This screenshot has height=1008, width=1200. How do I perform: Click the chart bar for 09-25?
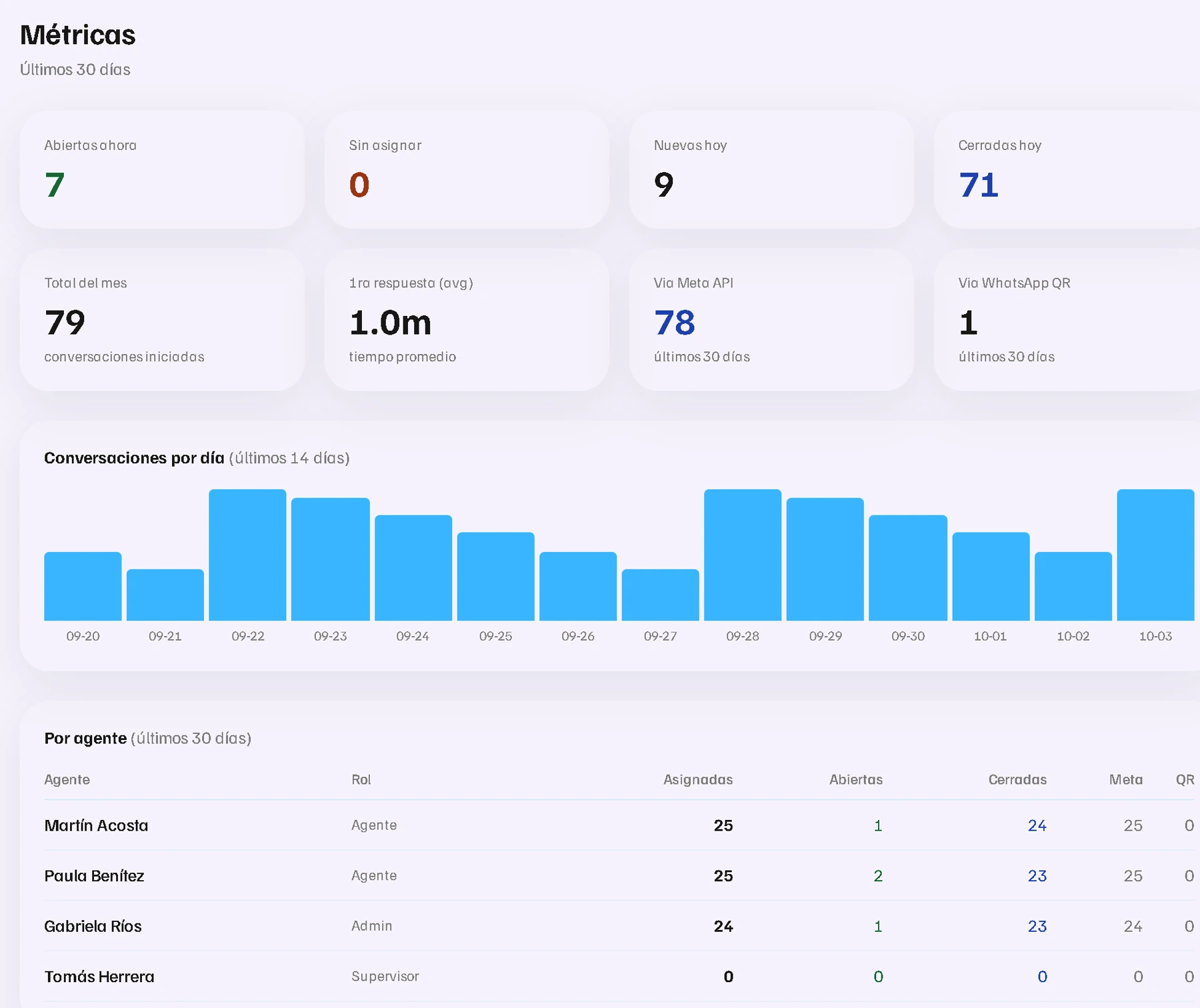pos(495,576)
